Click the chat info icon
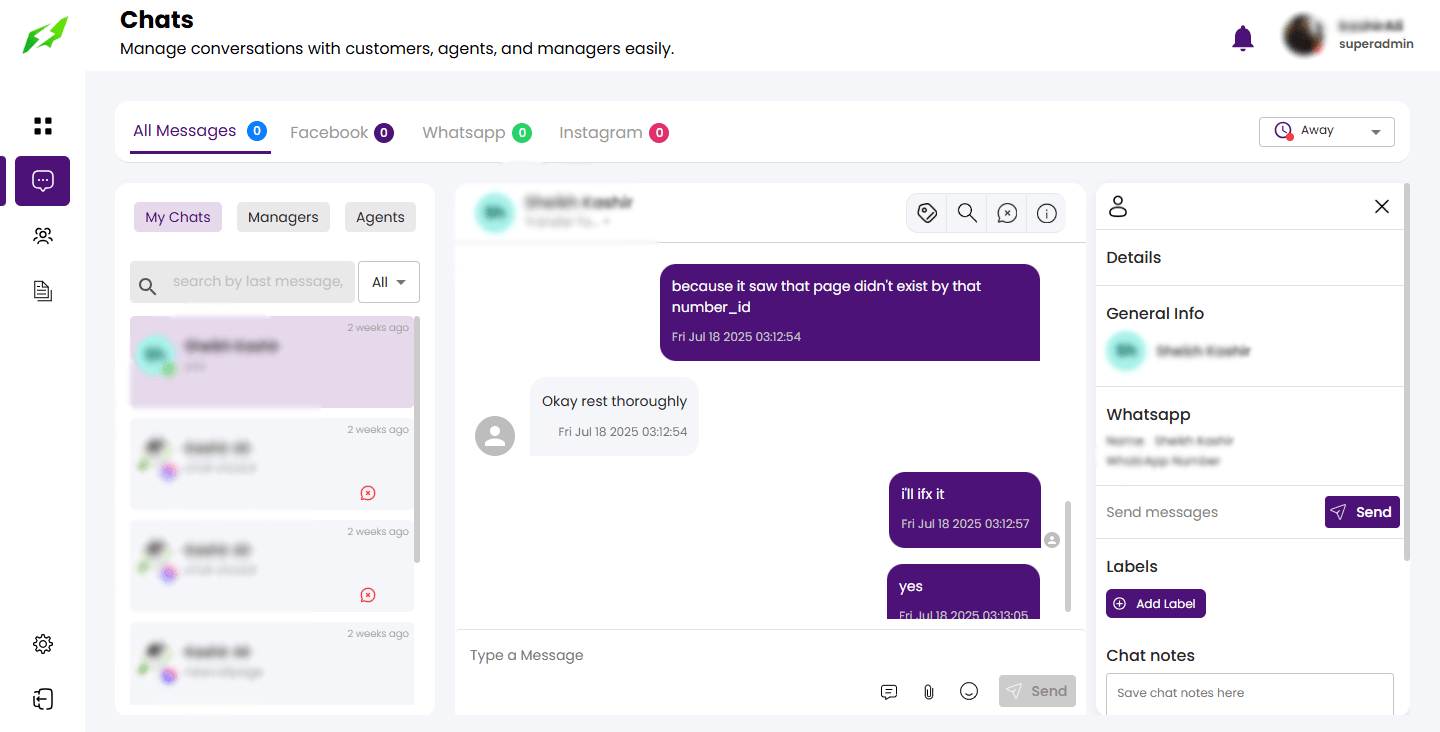1440x732 pixels. pos(1047,213)
